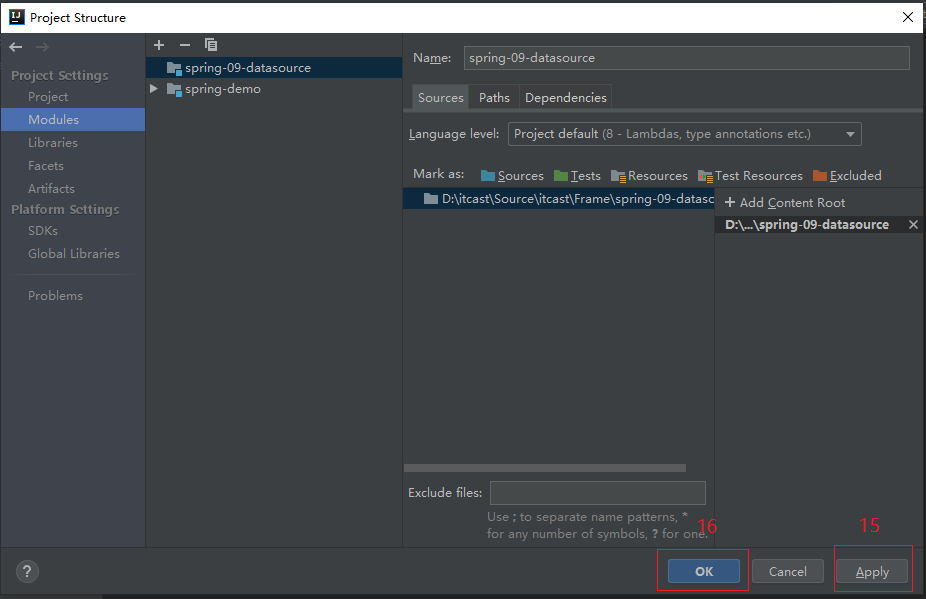This screenshot has width=926, height=599.
Task: Switch to the Dependencies tab
Action: coord(565,97)
